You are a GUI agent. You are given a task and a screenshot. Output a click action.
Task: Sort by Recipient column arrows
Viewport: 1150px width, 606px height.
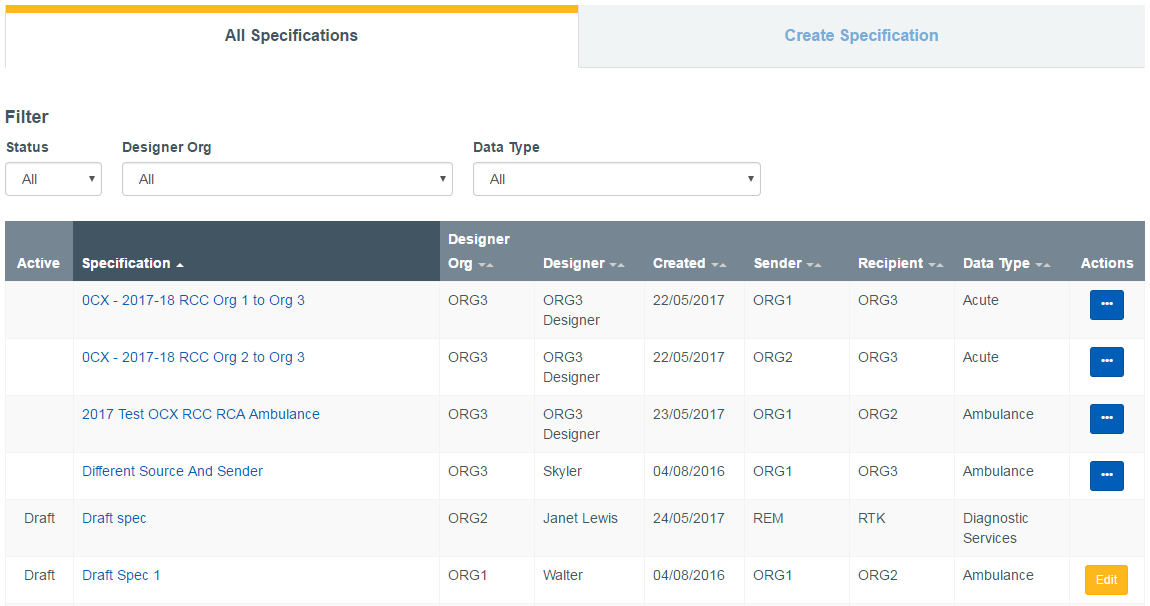point(935,265)
